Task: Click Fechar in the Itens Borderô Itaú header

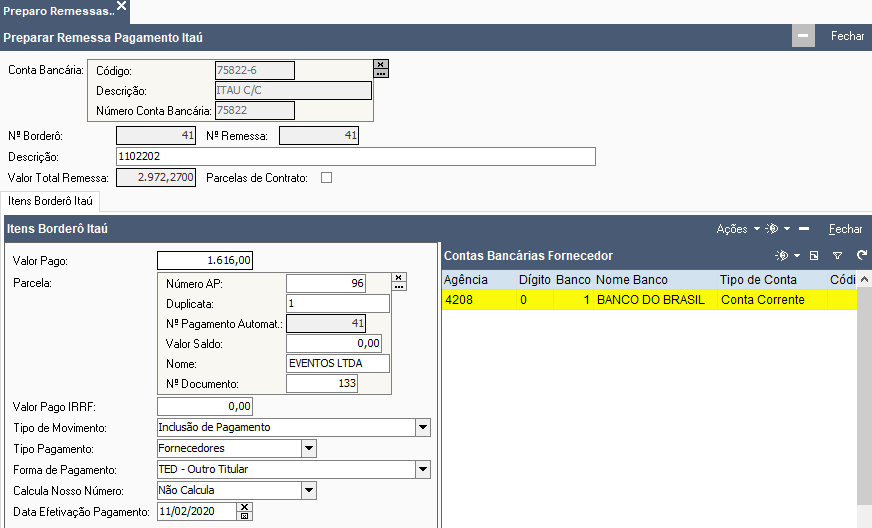Action: (x=845, y=229)
